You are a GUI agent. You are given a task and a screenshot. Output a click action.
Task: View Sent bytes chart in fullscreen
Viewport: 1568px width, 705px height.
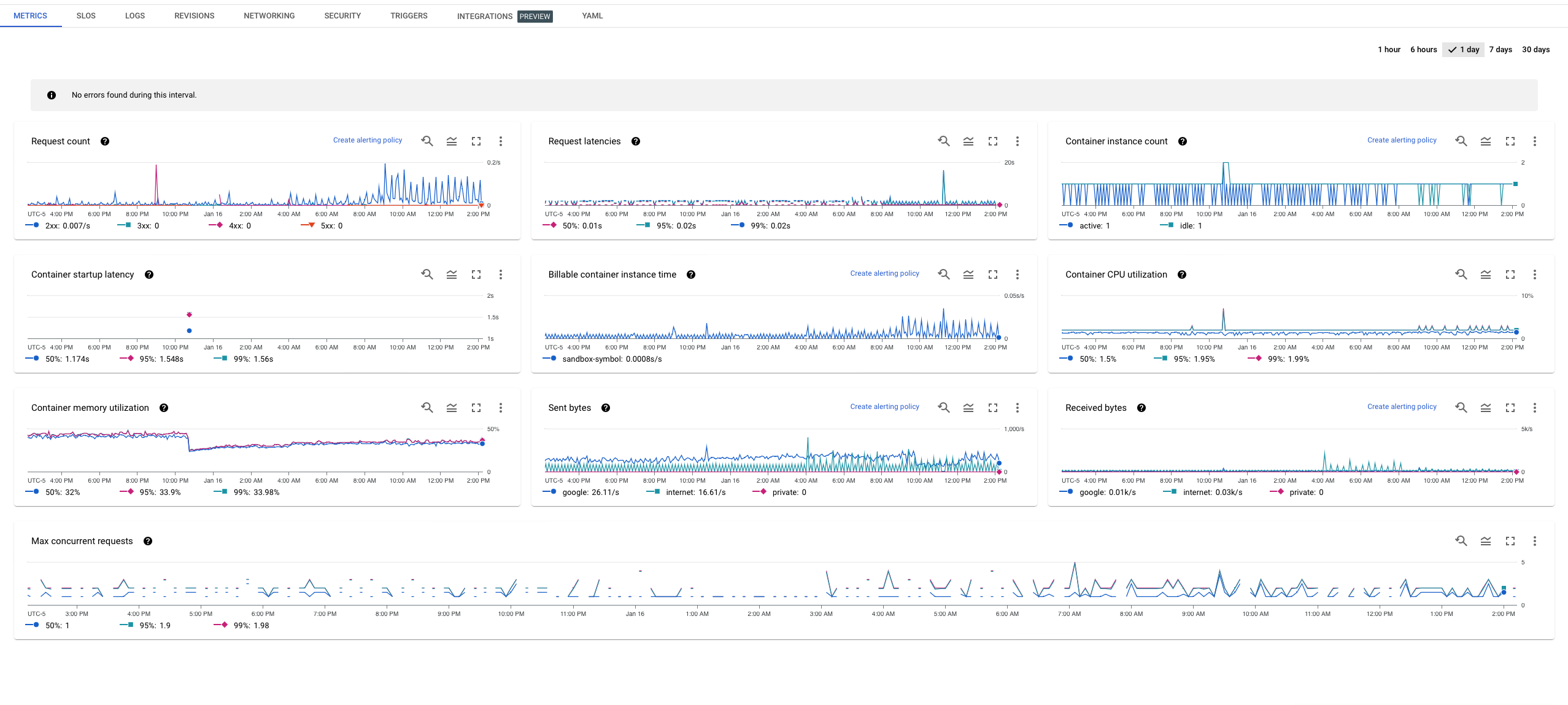pyautogui.click(x=993, y=408)
